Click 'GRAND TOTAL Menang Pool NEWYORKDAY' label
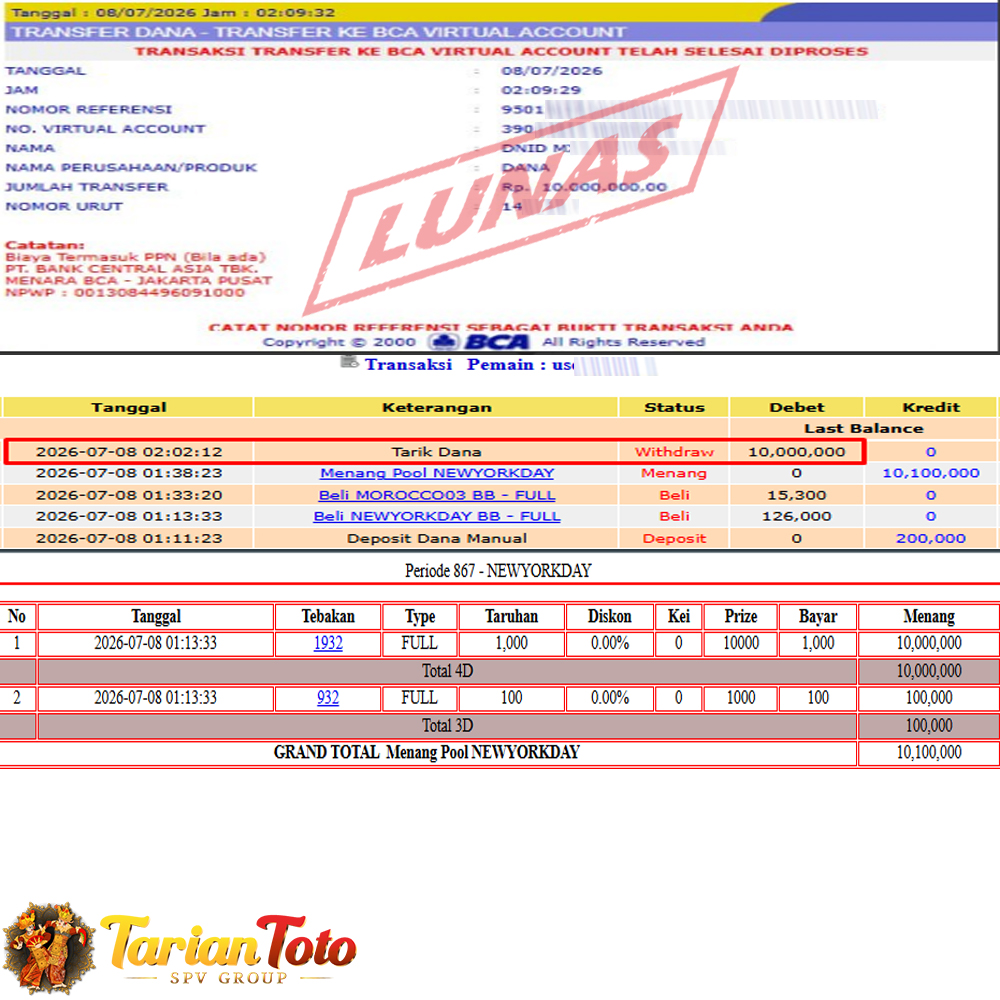Image resolution: width=1000 pixels, height=1000 pixels. pos(427,752)
